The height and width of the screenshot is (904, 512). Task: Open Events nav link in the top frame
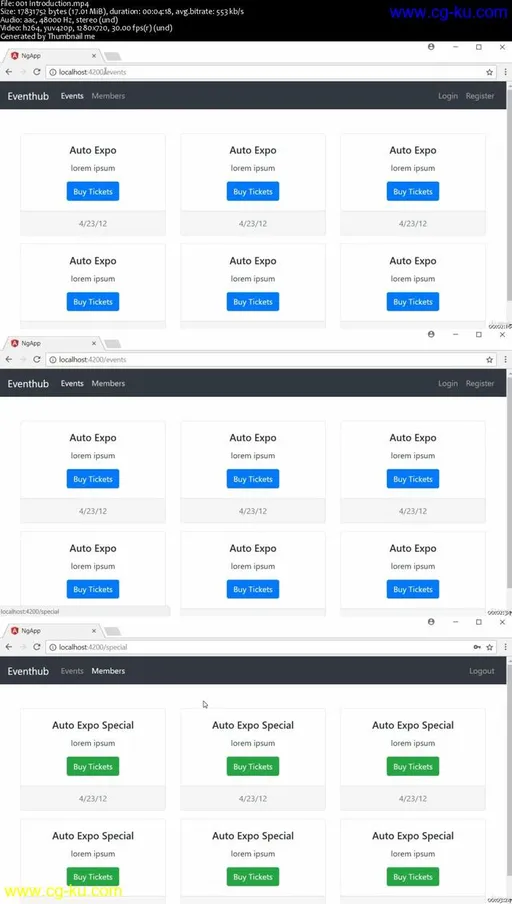tap(72, 96)
